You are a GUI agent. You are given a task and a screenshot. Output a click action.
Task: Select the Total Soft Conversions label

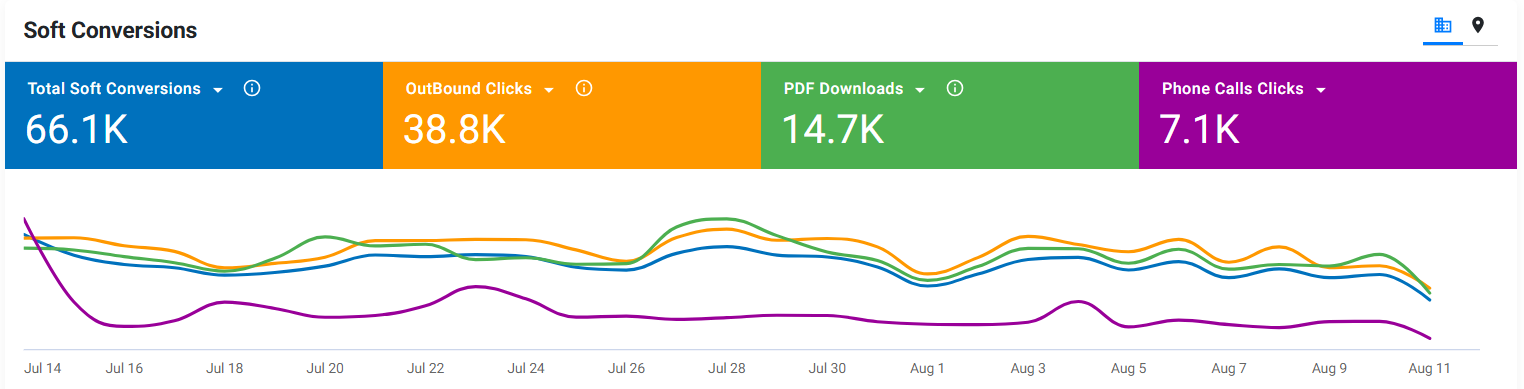114,88
